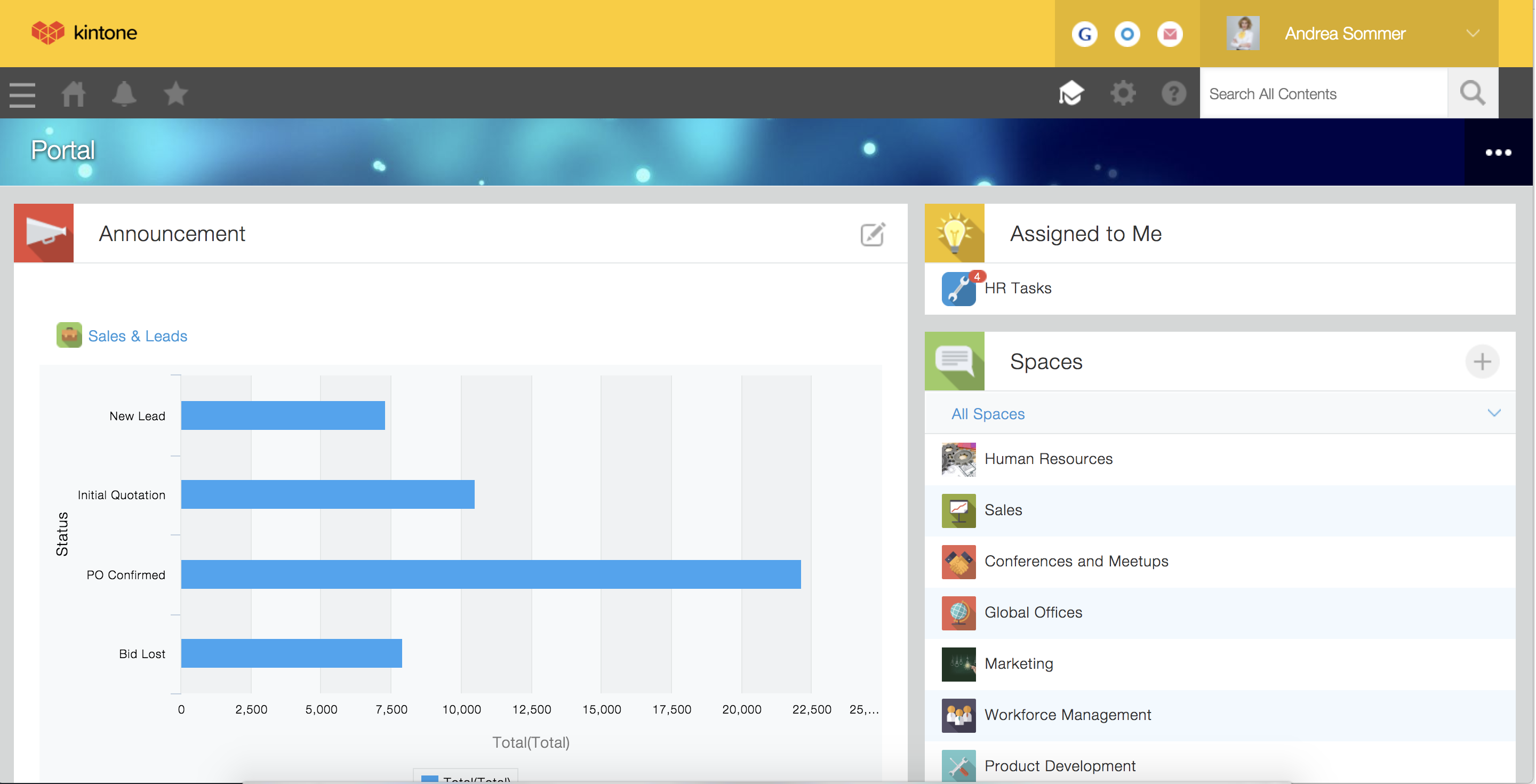Expand the Andrea Sommer user menu
The image size is (1536, 784).
(1473, 34)
